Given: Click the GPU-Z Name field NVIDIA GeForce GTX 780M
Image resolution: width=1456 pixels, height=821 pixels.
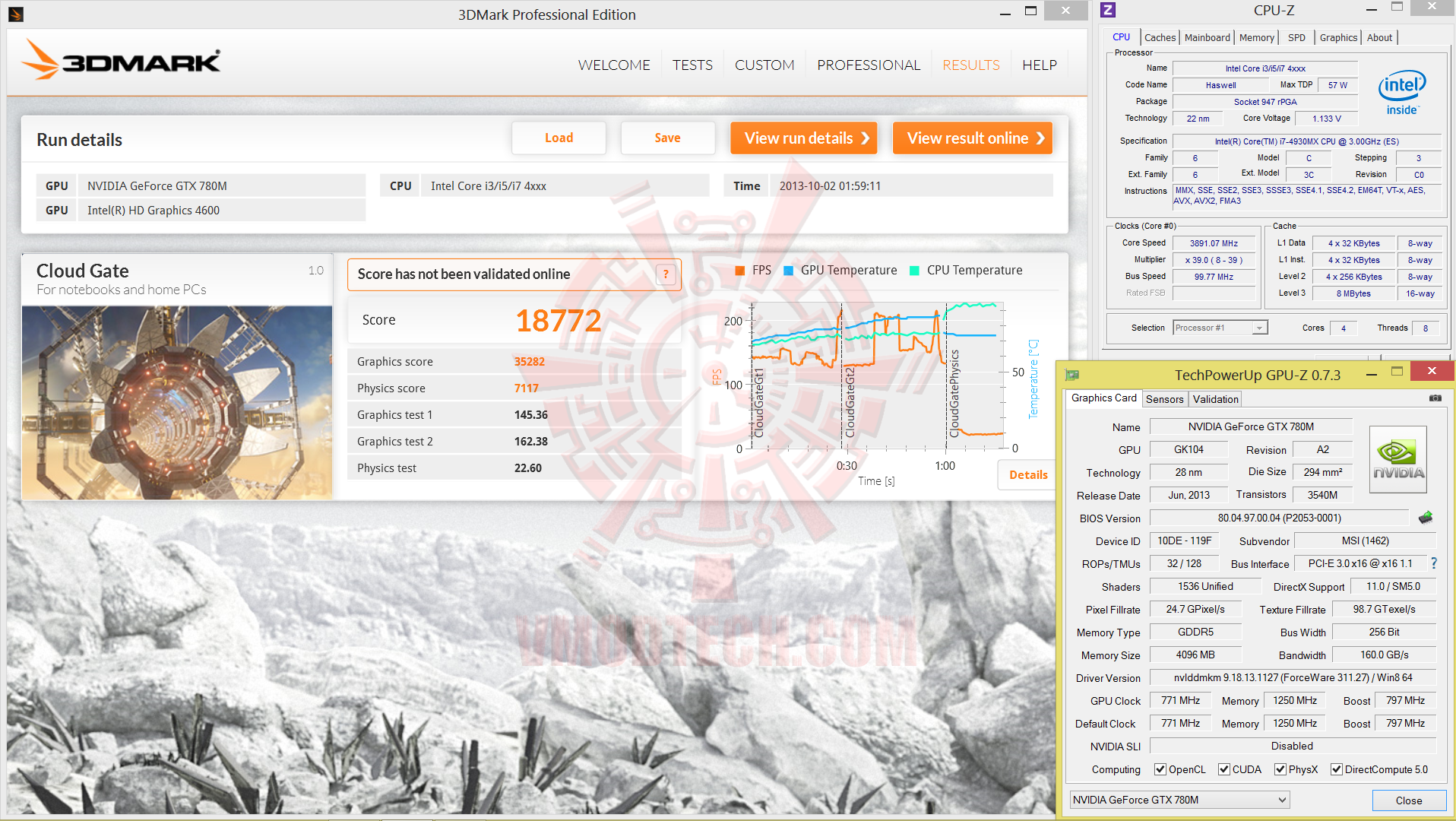Looking at the screenshot, I should tap(1251, 426).
